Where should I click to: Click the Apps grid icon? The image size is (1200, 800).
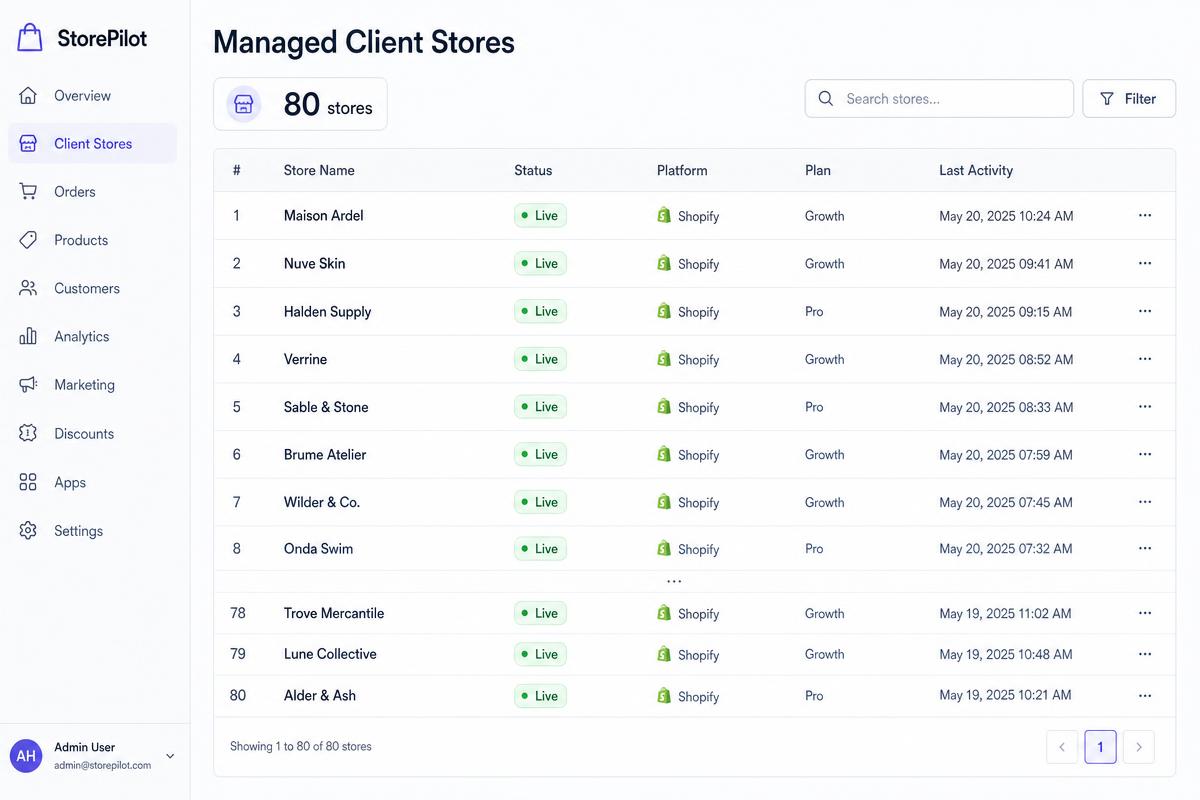pyautogui.click(x=28, y=482)
